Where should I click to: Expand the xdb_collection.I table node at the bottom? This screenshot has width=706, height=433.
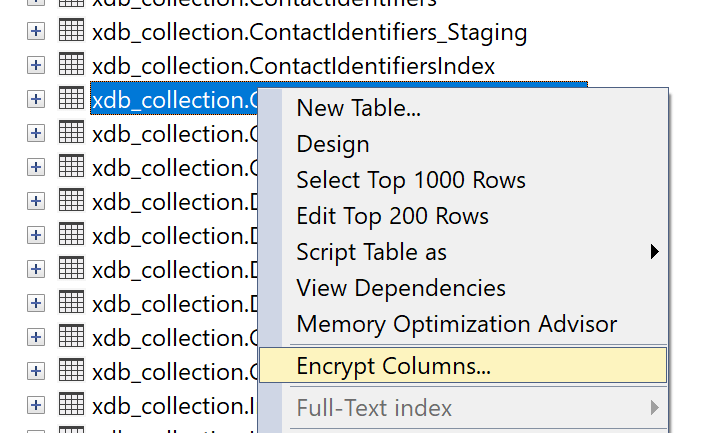pos(36,405)
